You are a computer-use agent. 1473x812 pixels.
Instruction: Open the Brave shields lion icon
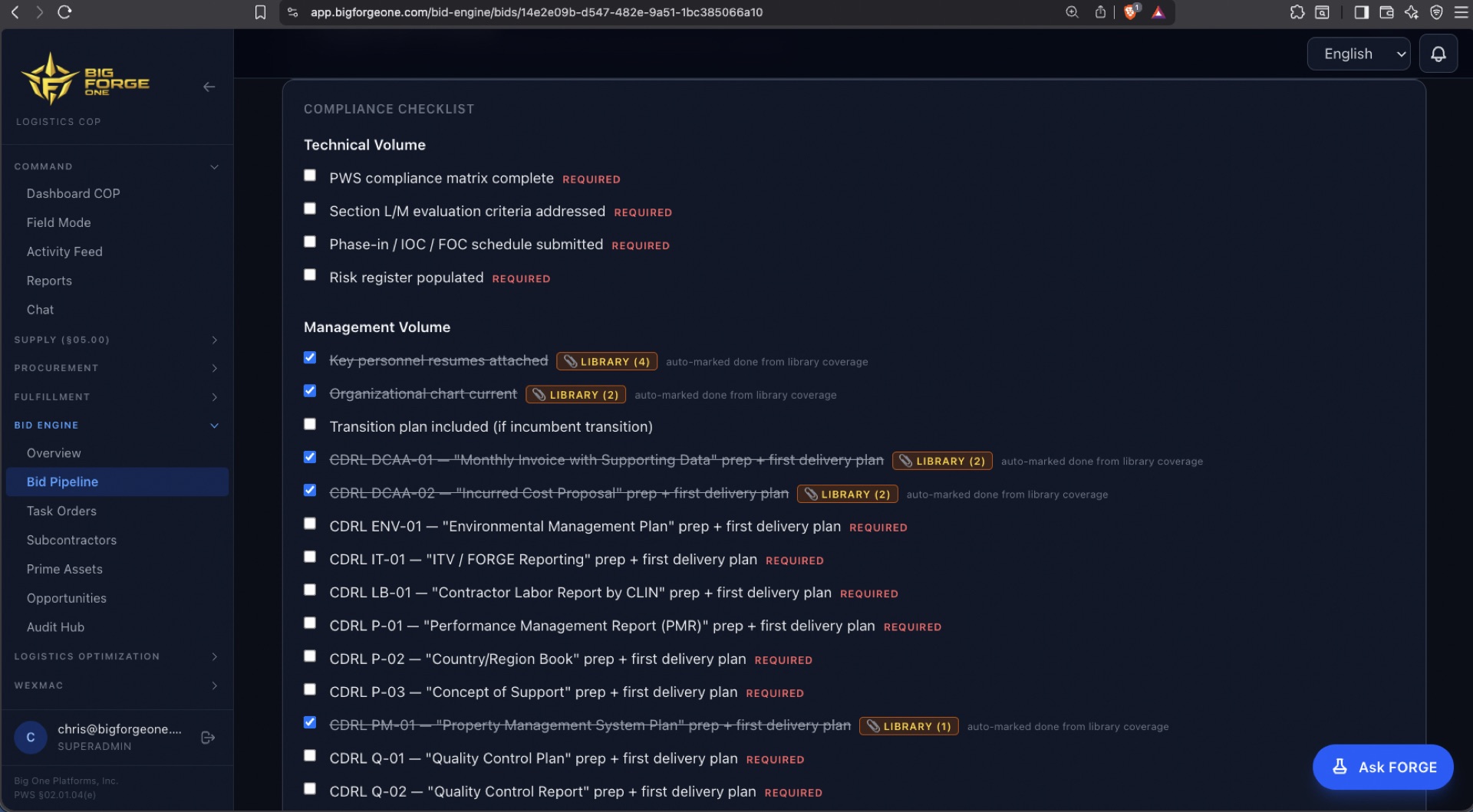[x=1131, y=12]
